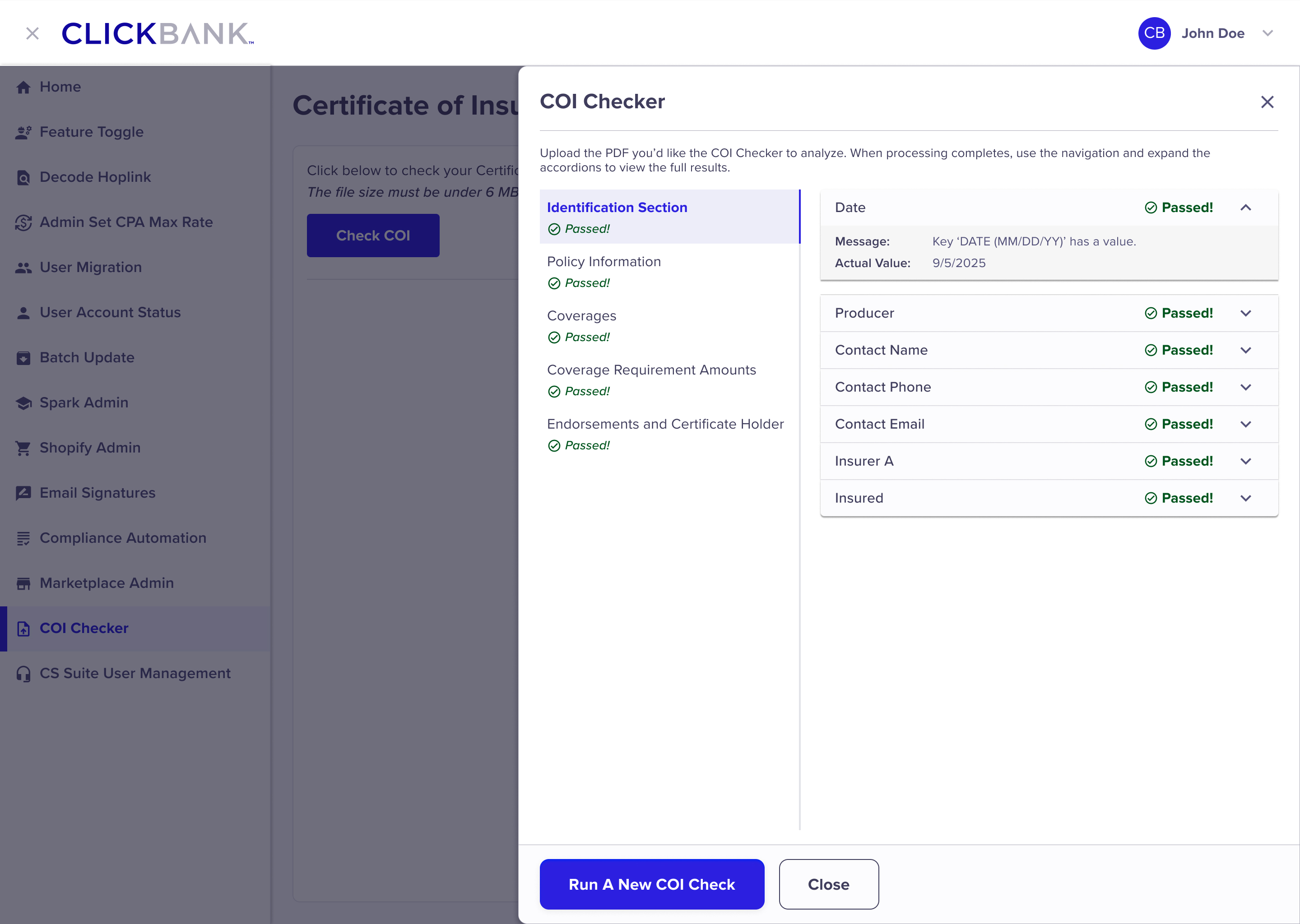Image resolution: width=1300 pixels, height=924 pixels.
Task: Click the Spark Admin graduation cap icon
Action: coord(23,403)
